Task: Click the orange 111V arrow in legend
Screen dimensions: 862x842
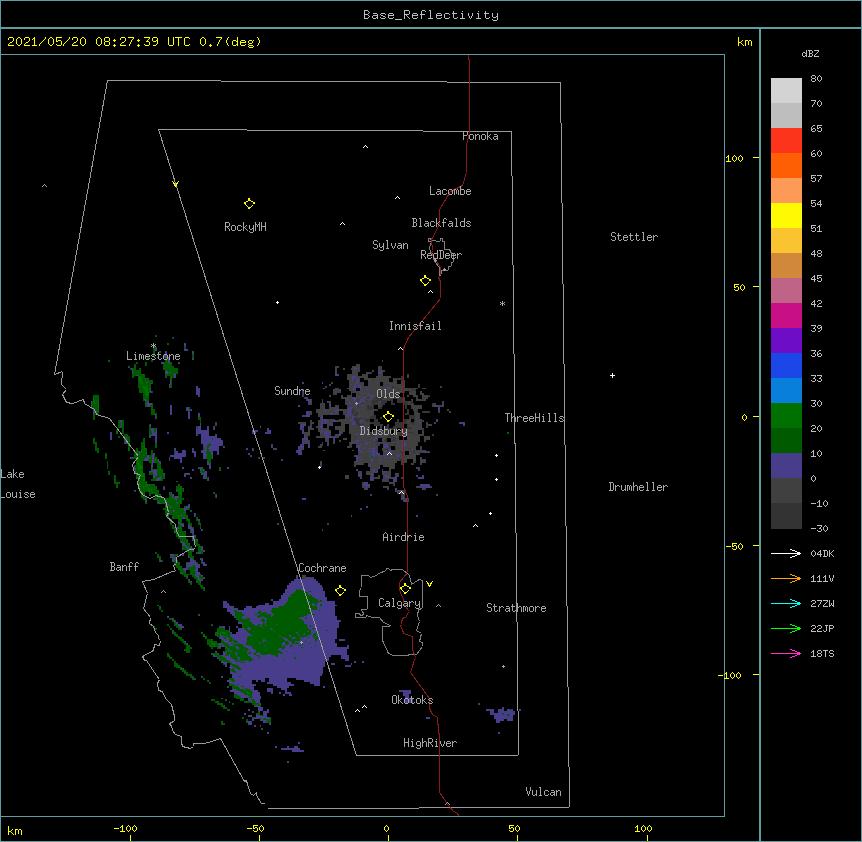Action: click(786, 578)
